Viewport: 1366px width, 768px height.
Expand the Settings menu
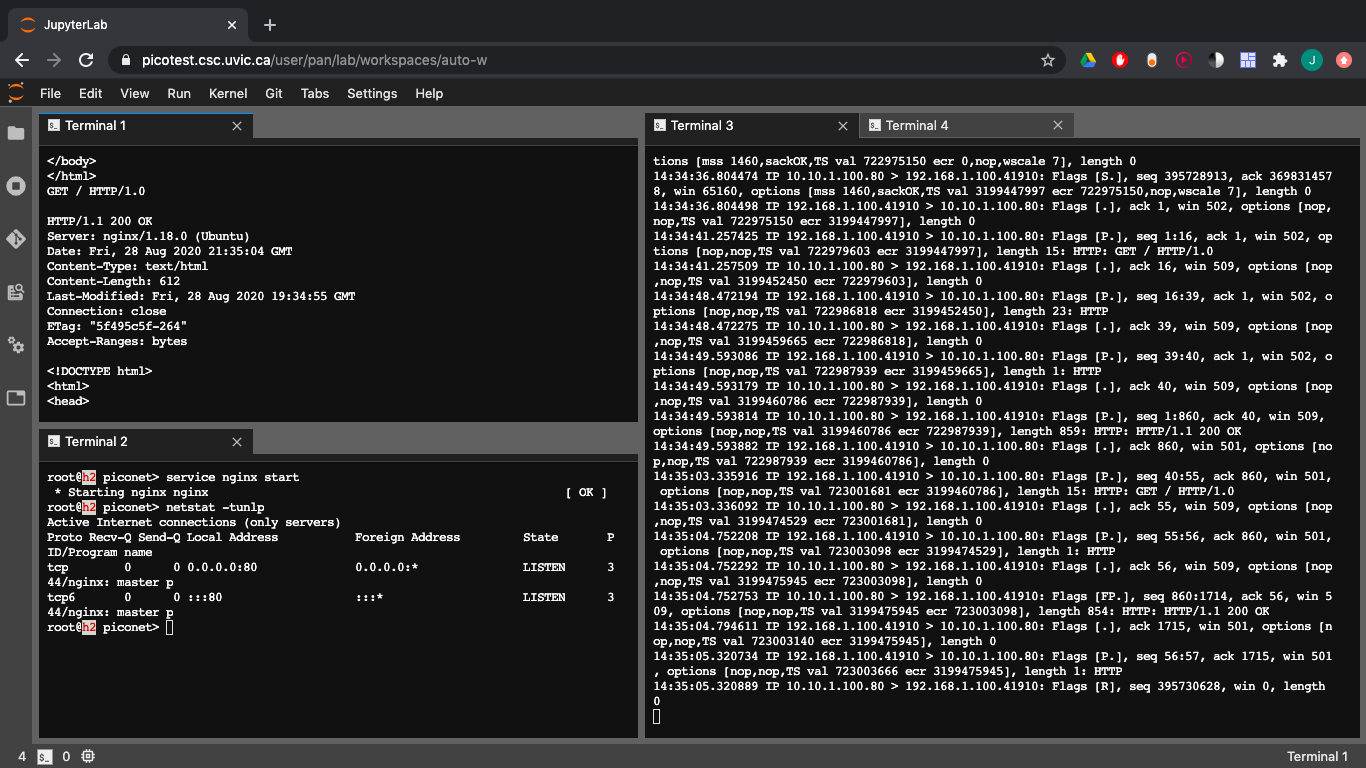(372, 93)
